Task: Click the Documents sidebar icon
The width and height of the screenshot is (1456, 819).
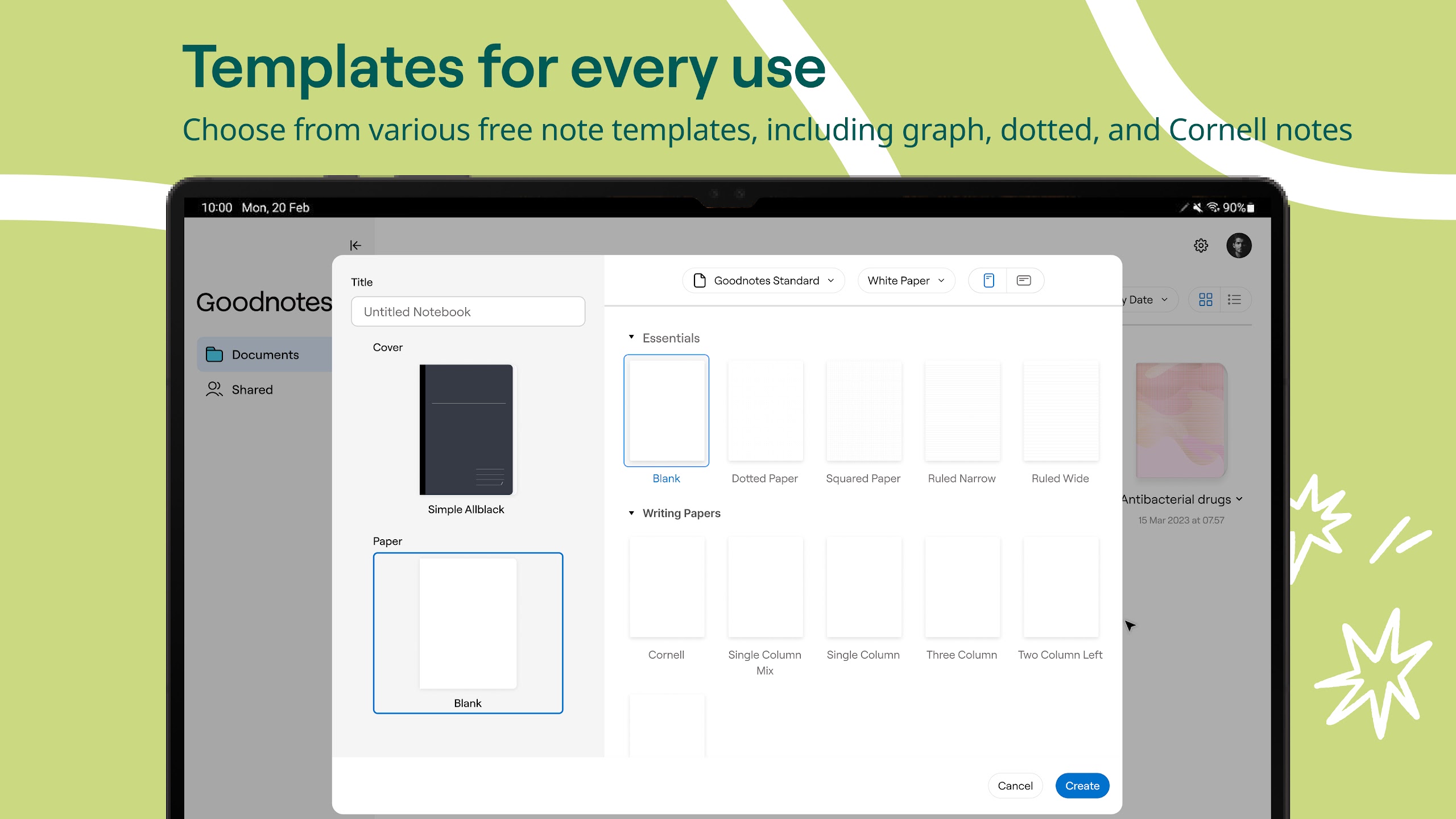Action: 214,353
